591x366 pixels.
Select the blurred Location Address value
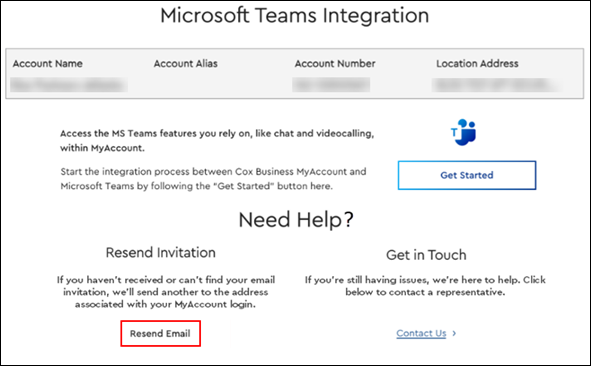point(497,85)
